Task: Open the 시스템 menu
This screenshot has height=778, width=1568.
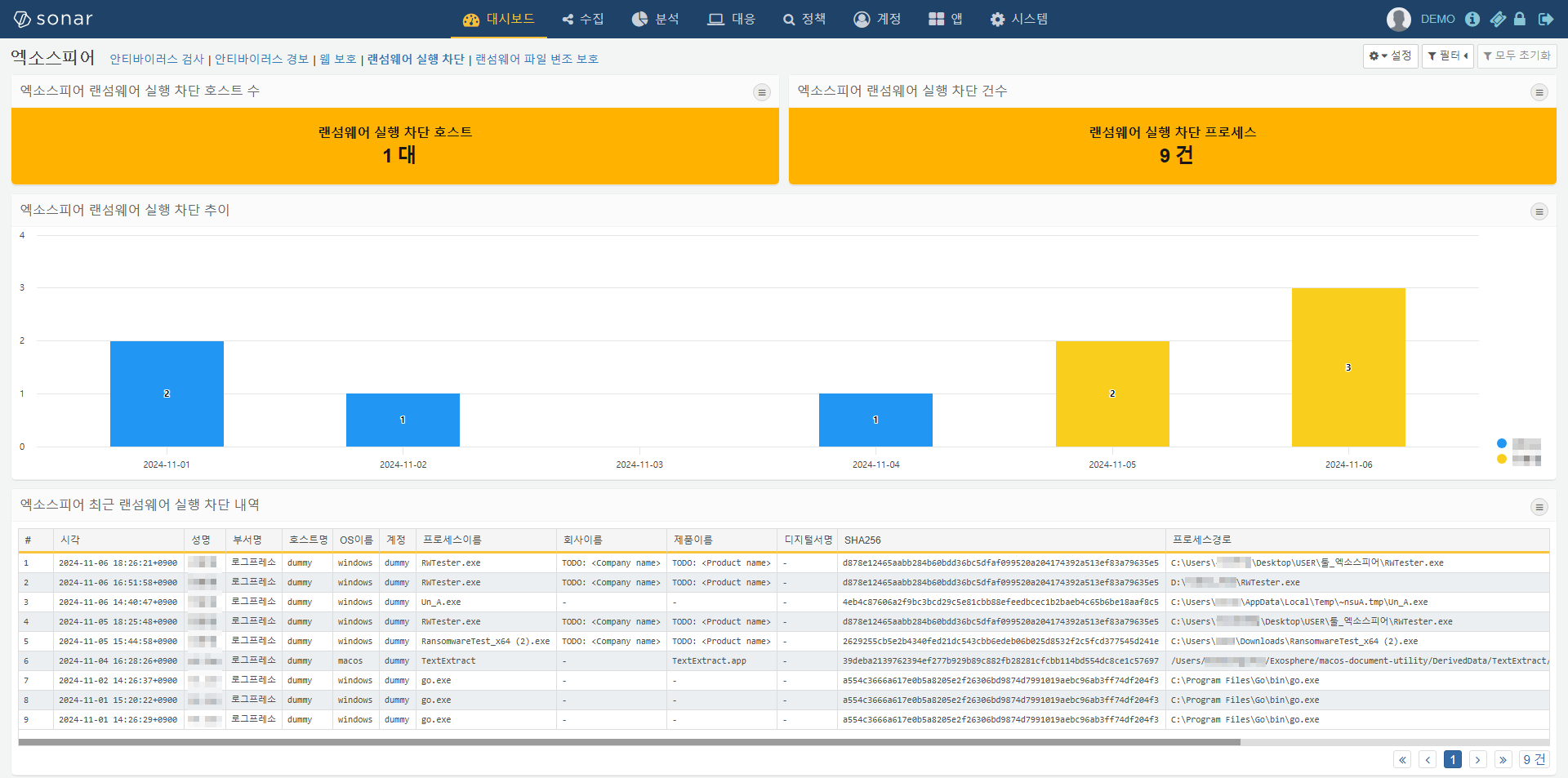Action: coord(1019,19)
